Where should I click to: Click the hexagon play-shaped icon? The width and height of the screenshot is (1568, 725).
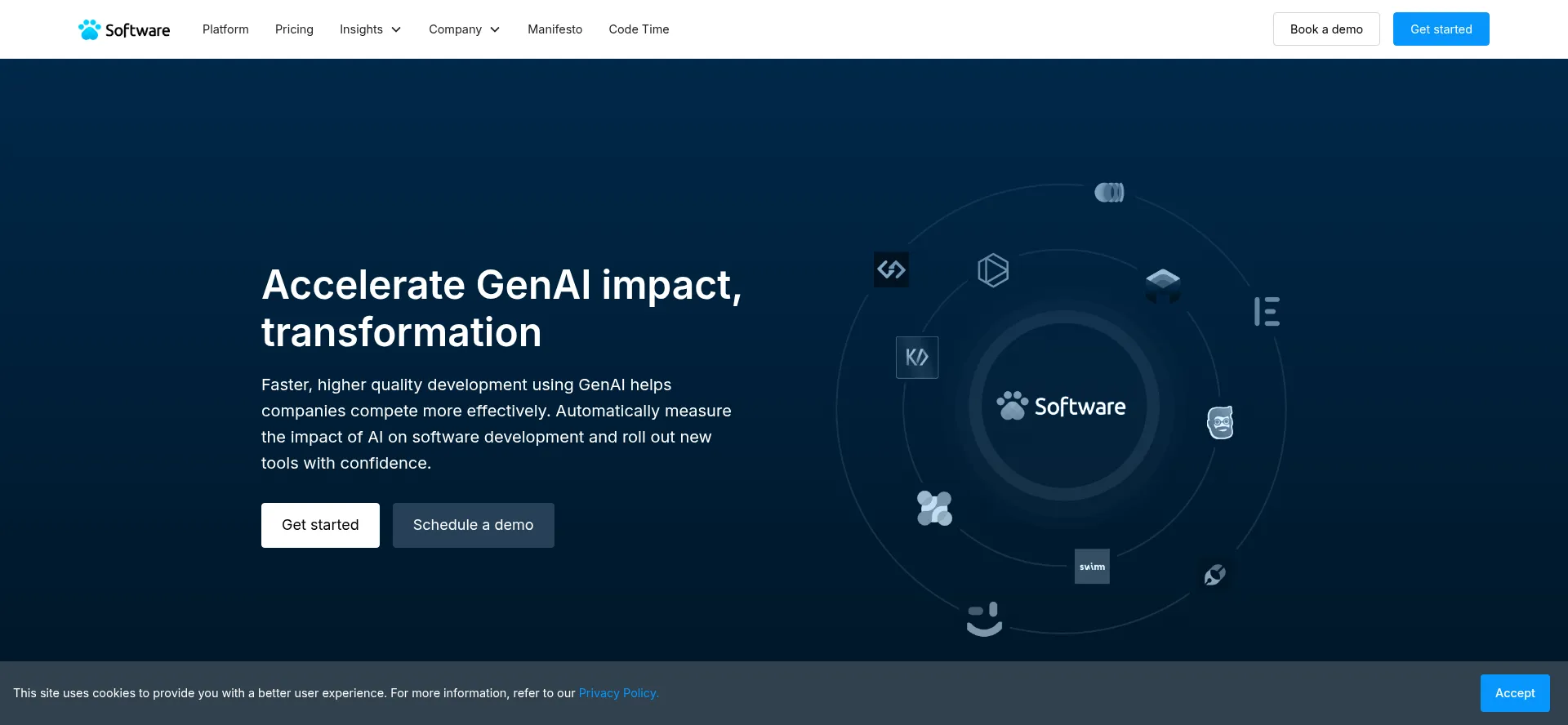(993, 270)
